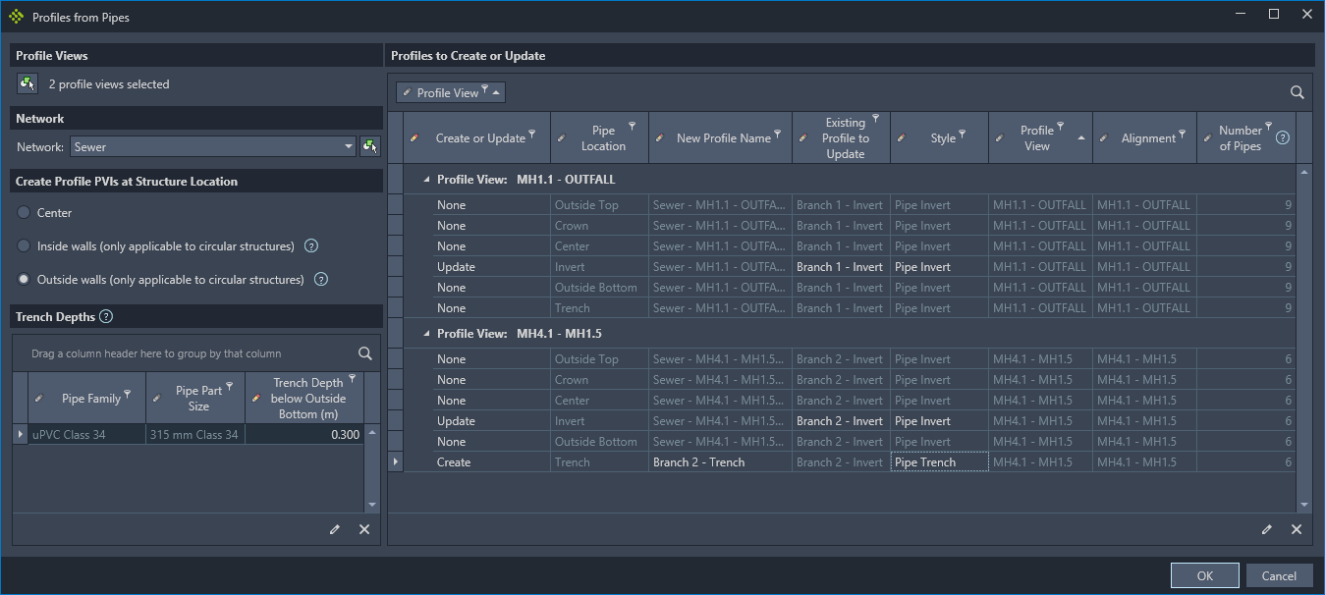This screenshot has width=1325, height=595.
Task: Click edit pencil below Trench Depths table
Action: 335,529
